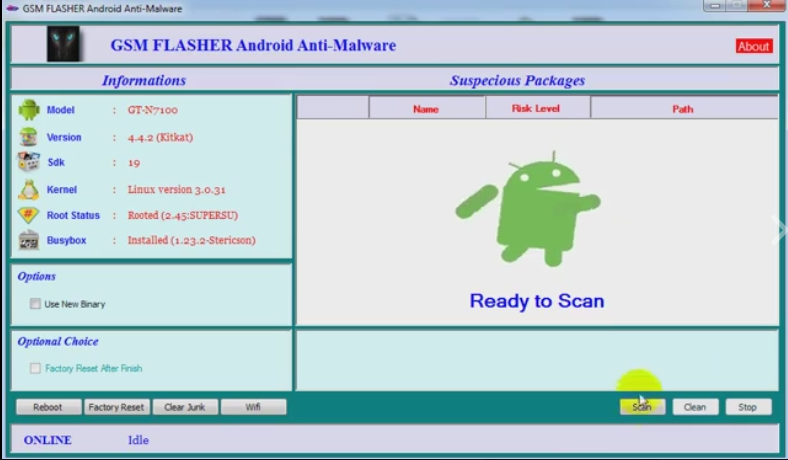Click the Name column header
Viewport: 788px width, 460px height.
[427, 109]
